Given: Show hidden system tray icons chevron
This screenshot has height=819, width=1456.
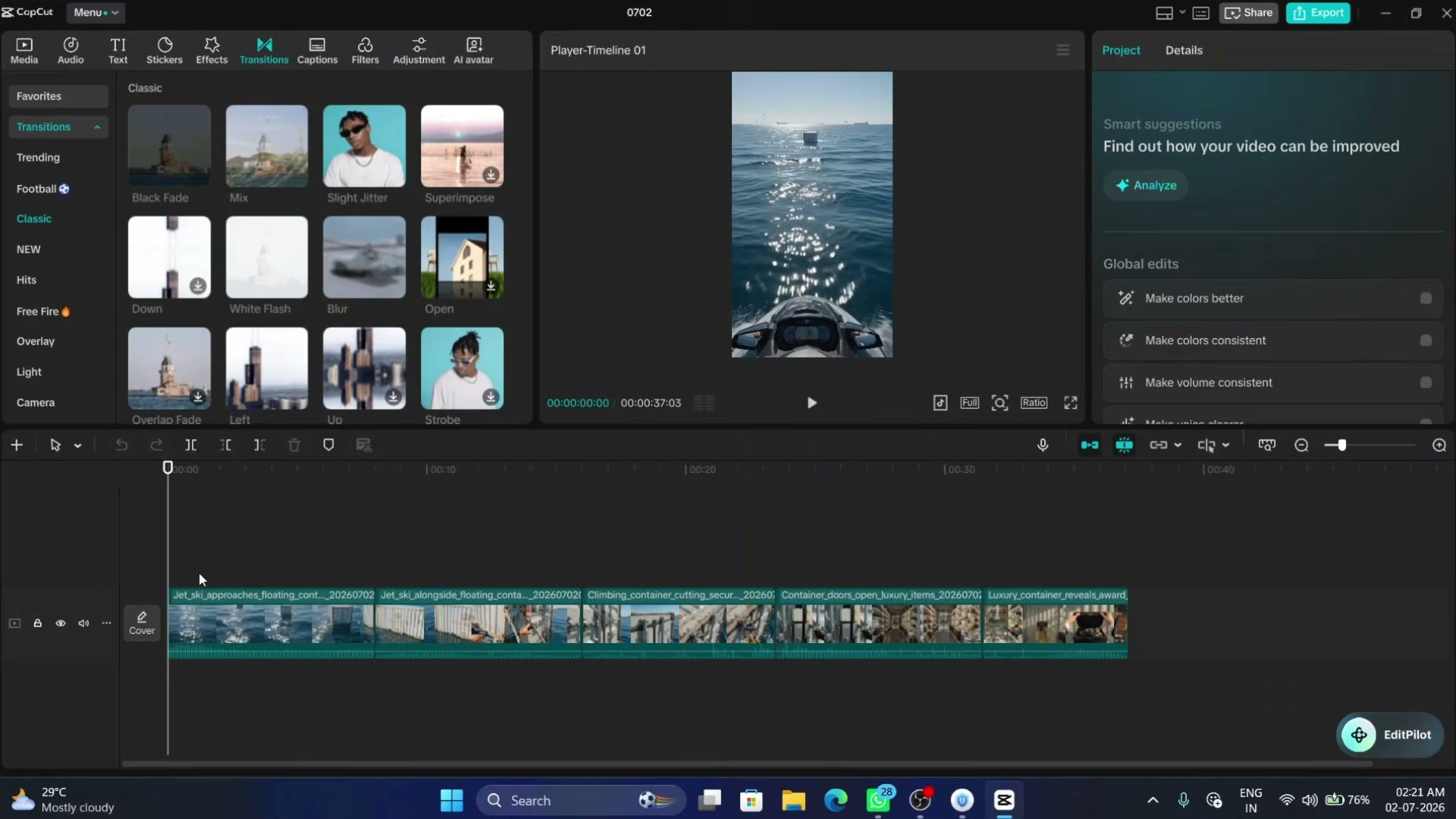Looking at the screenshot, I should point(1153,800).
